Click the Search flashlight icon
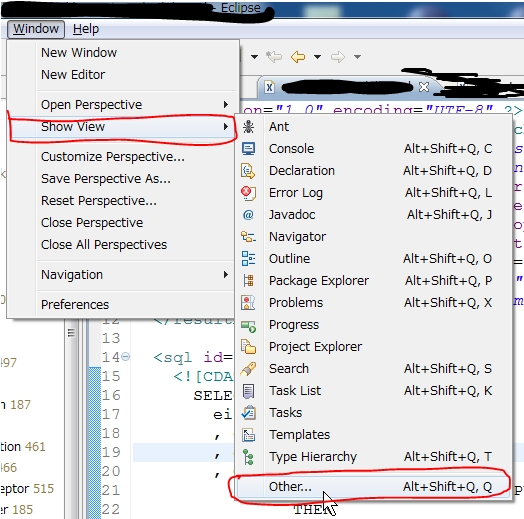 [x=248, y=369]
